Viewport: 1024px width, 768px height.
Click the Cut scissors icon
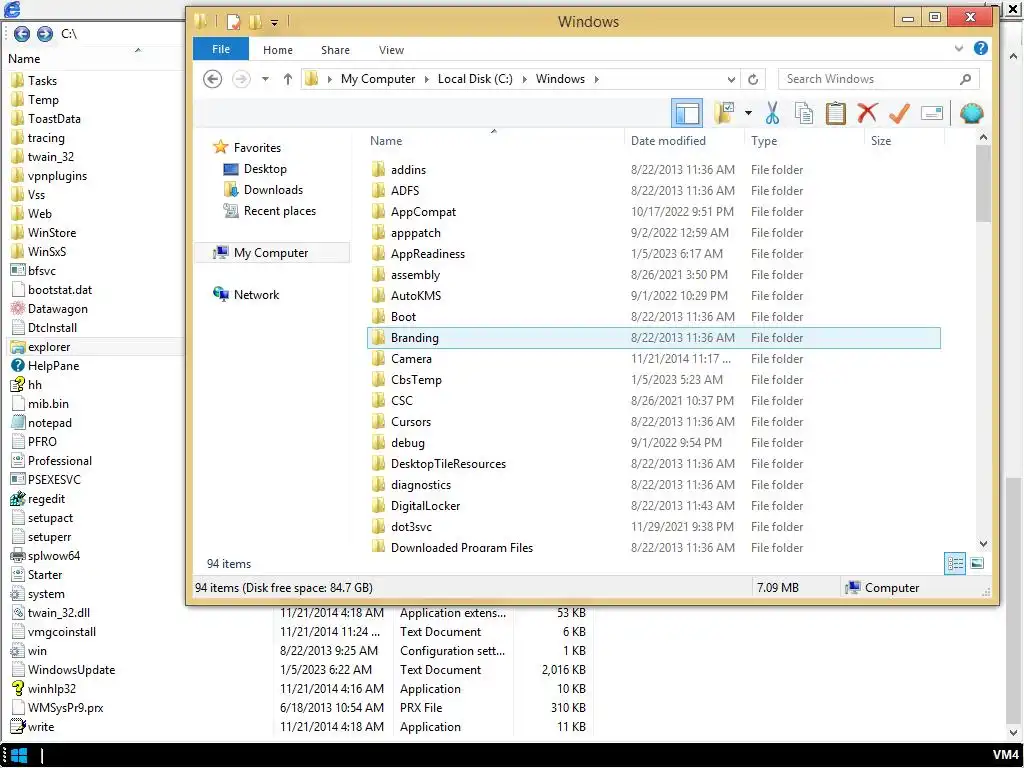[773, 113]
